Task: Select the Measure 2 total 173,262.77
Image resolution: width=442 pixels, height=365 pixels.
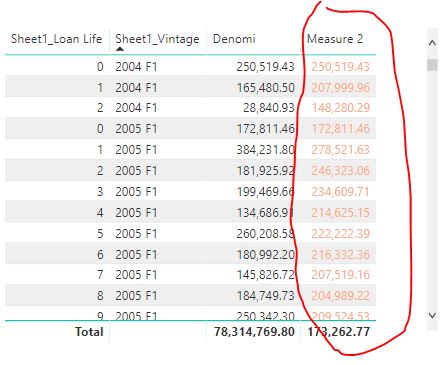Action: (x=338, y=332)
